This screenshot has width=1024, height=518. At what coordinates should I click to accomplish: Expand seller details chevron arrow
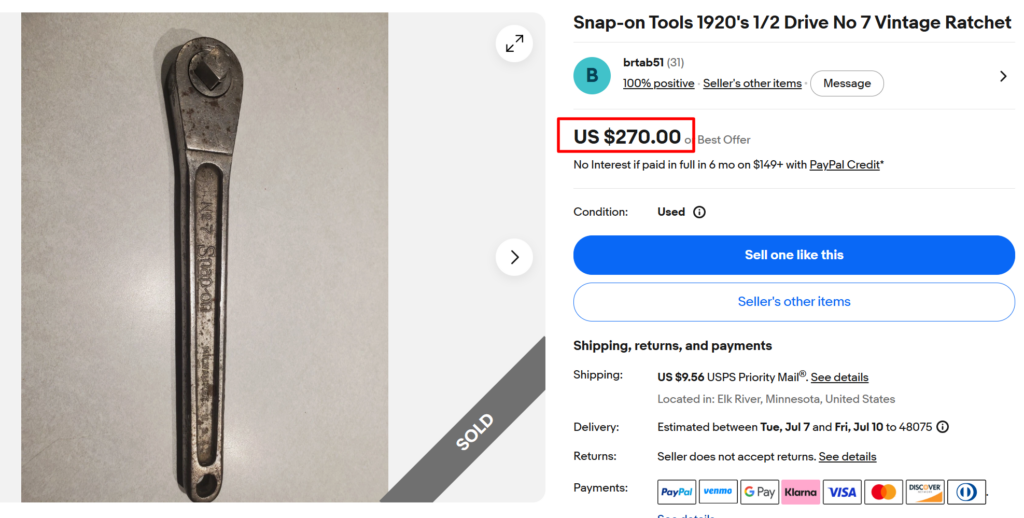[1003, 76]
